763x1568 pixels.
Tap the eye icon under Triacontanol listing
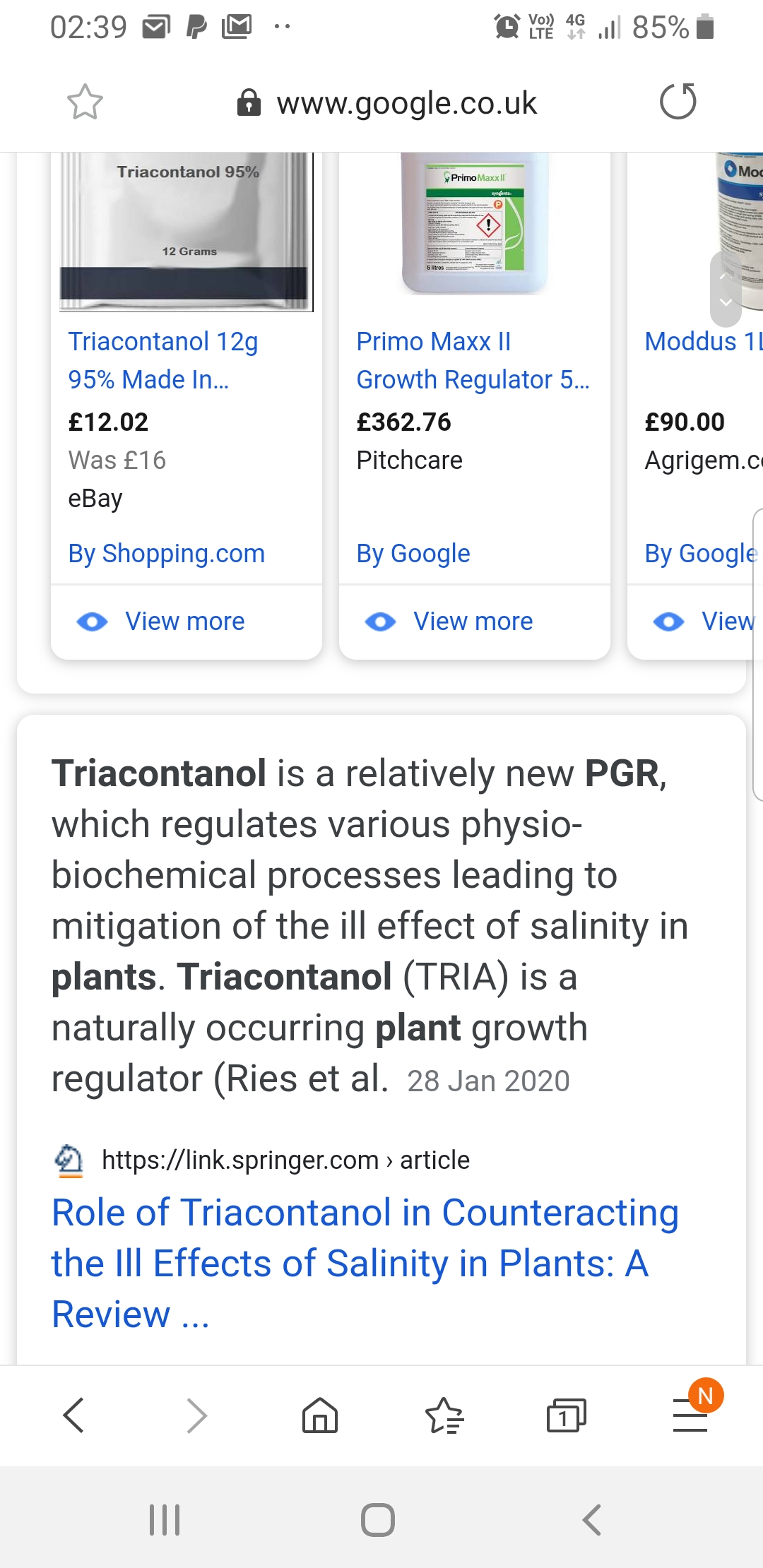93,622
